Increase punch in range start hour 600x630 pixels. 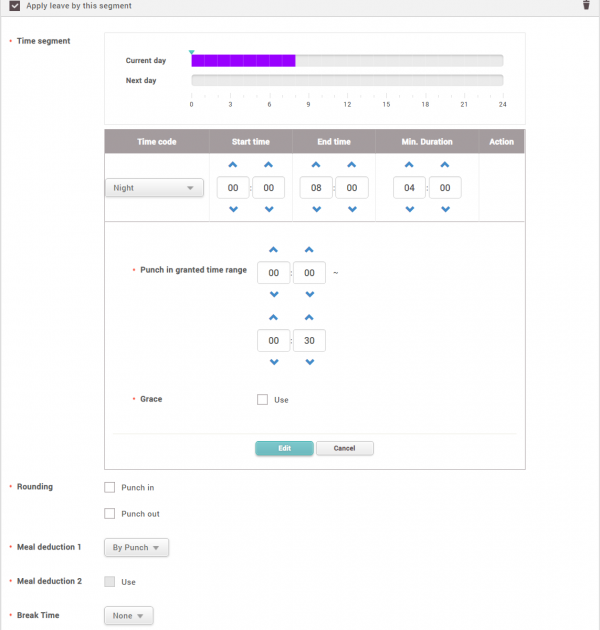pyautogui.click(x=274, y=250)
